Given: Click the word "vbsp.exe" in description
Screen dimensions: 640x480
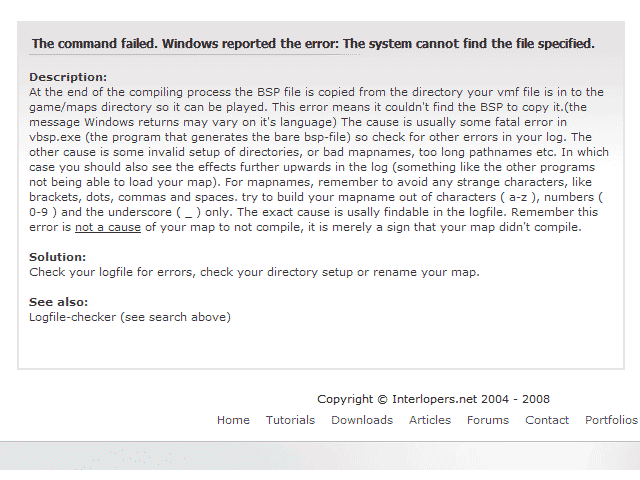Looking at the screenshot, I should pos(55,137).
